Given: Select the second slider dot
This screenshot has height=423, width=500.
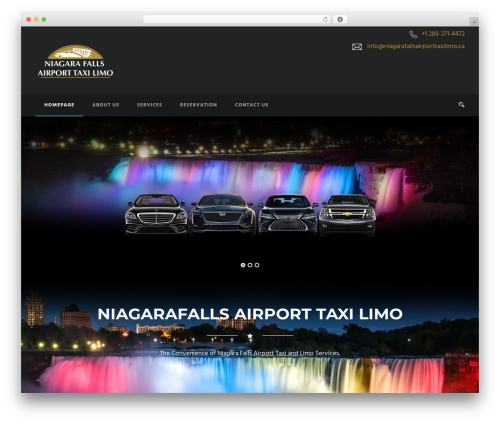Looking at the screenshot, I should tap(250, 265).
